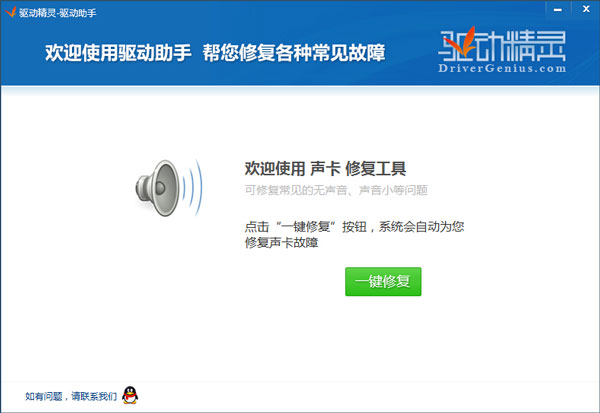Click the 驱动精灵-驱动助手 window title

(58, 13)
